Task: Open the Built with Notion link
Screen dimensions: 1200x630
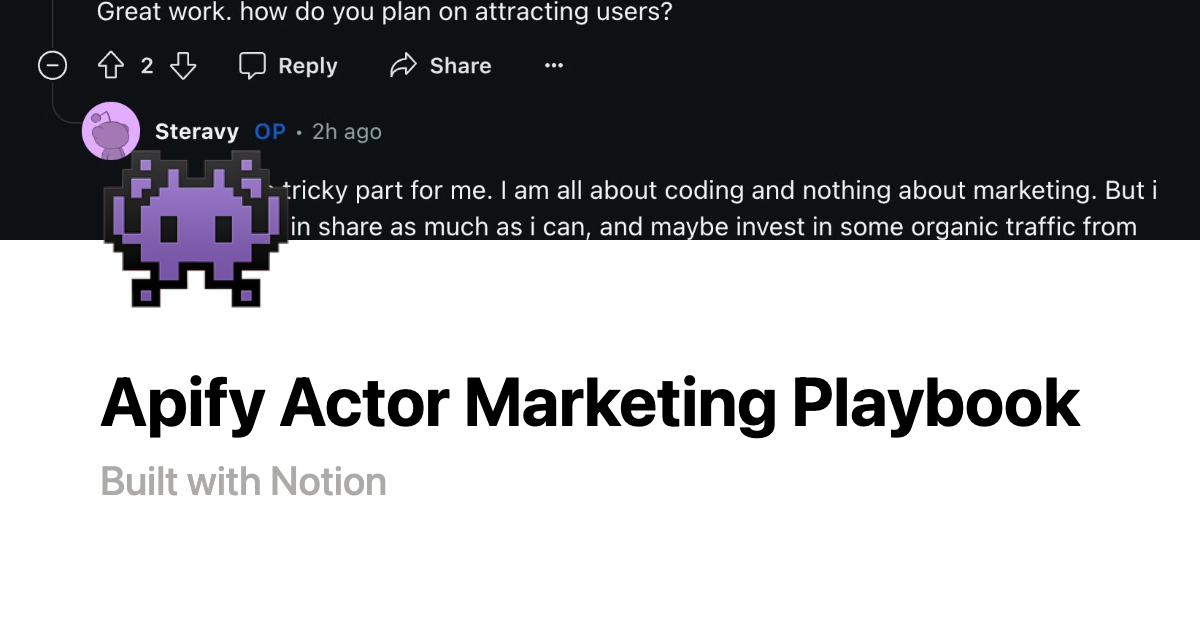Action: click(x=243, y=481)
